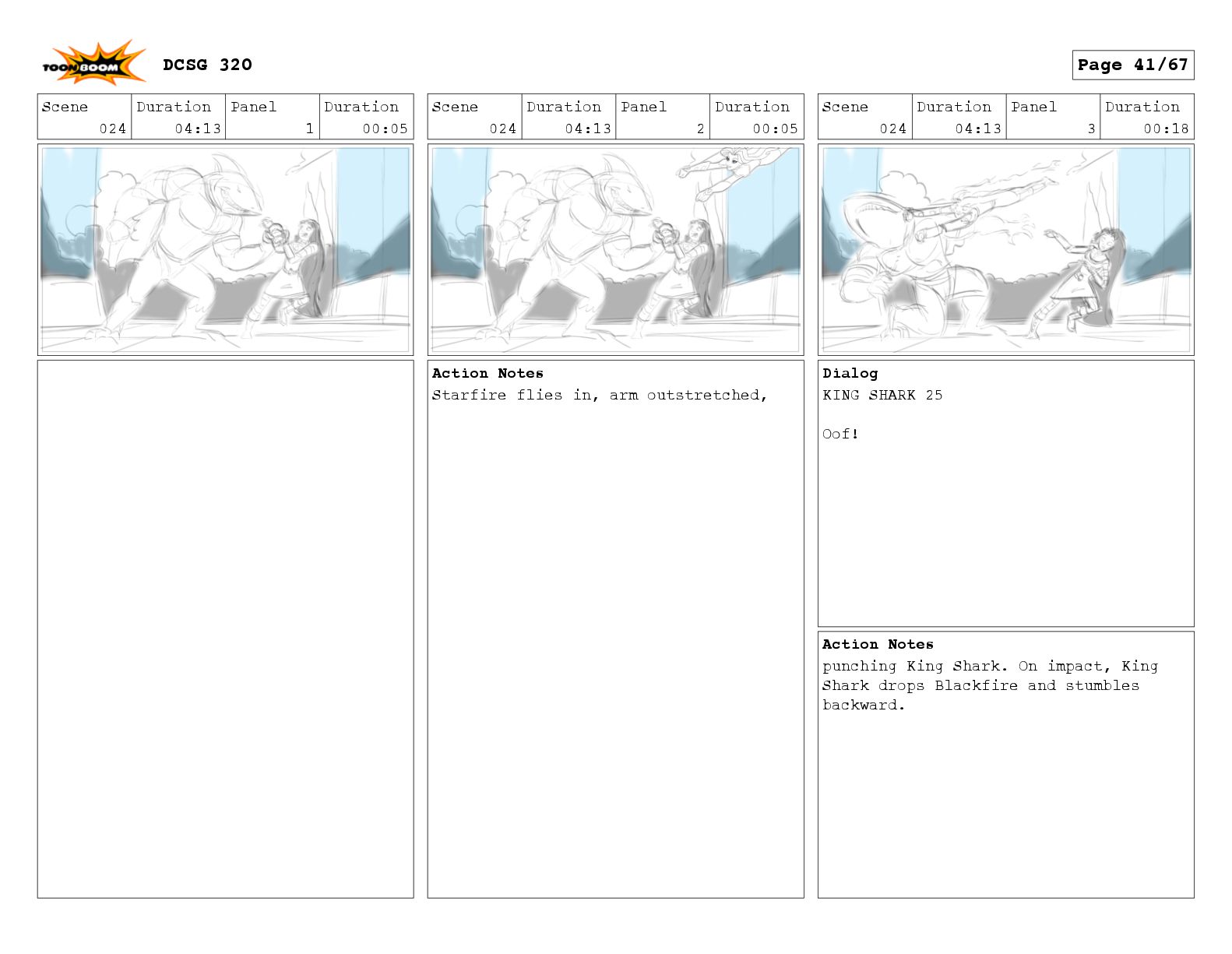Select 'punching King Shark' action note text
The height and width of the screenshot is (954, 1232).
coord(911,666)
